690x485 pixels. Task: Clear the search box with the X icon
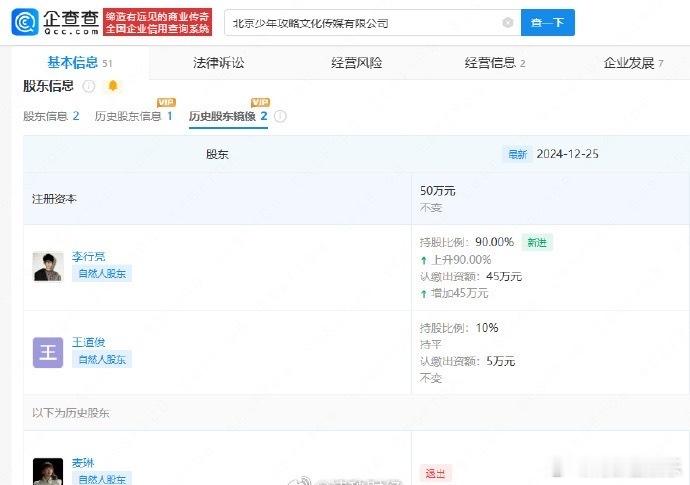[x=508, y=22]
